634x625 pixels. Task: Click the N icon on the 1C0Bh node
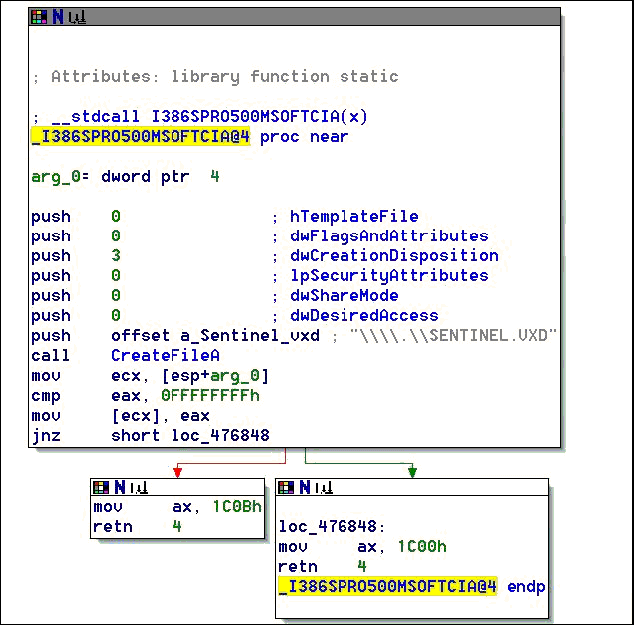(116, 487)
